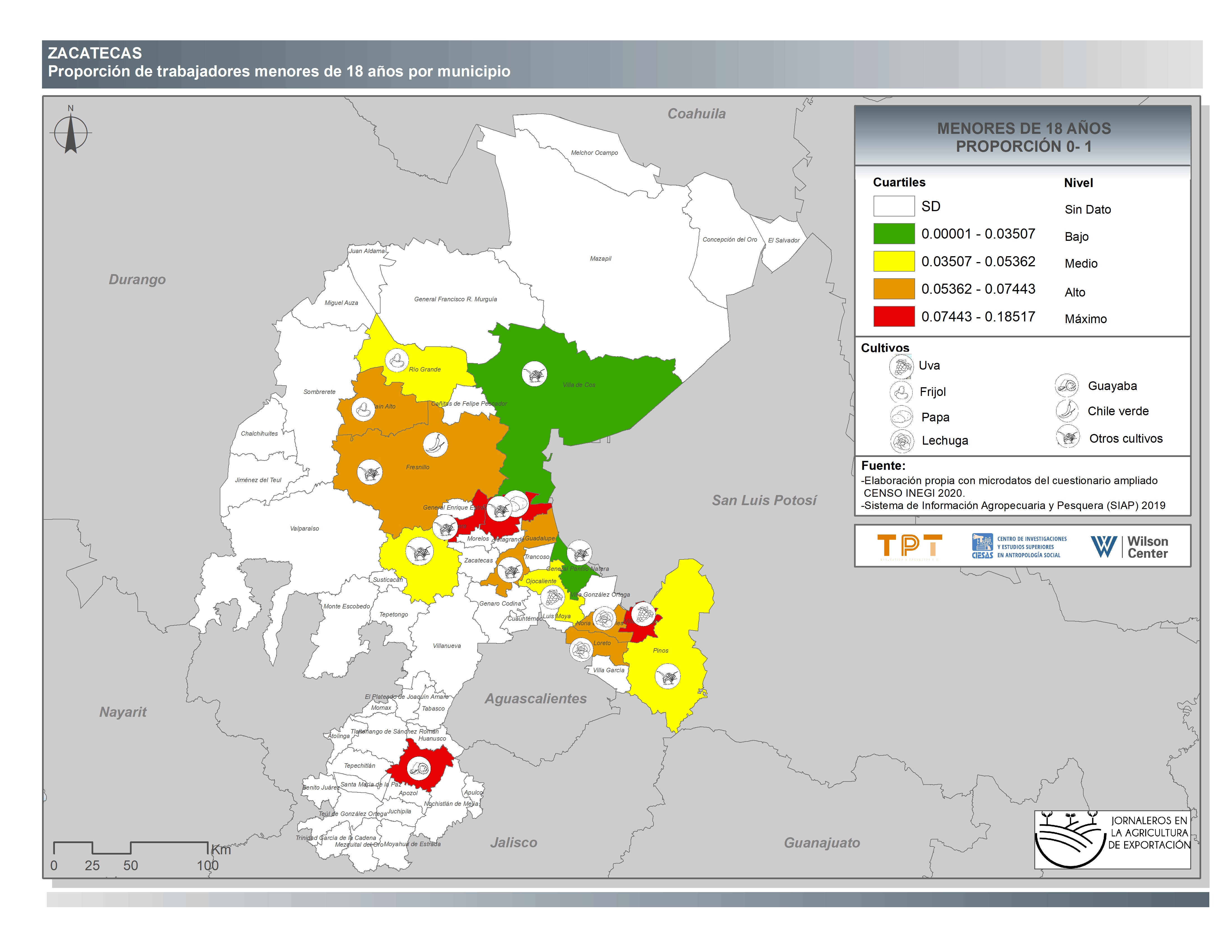This screenshot has width=1232, height=952.
Task: Click the kilometer scale bar
Action: click(130, 848)
